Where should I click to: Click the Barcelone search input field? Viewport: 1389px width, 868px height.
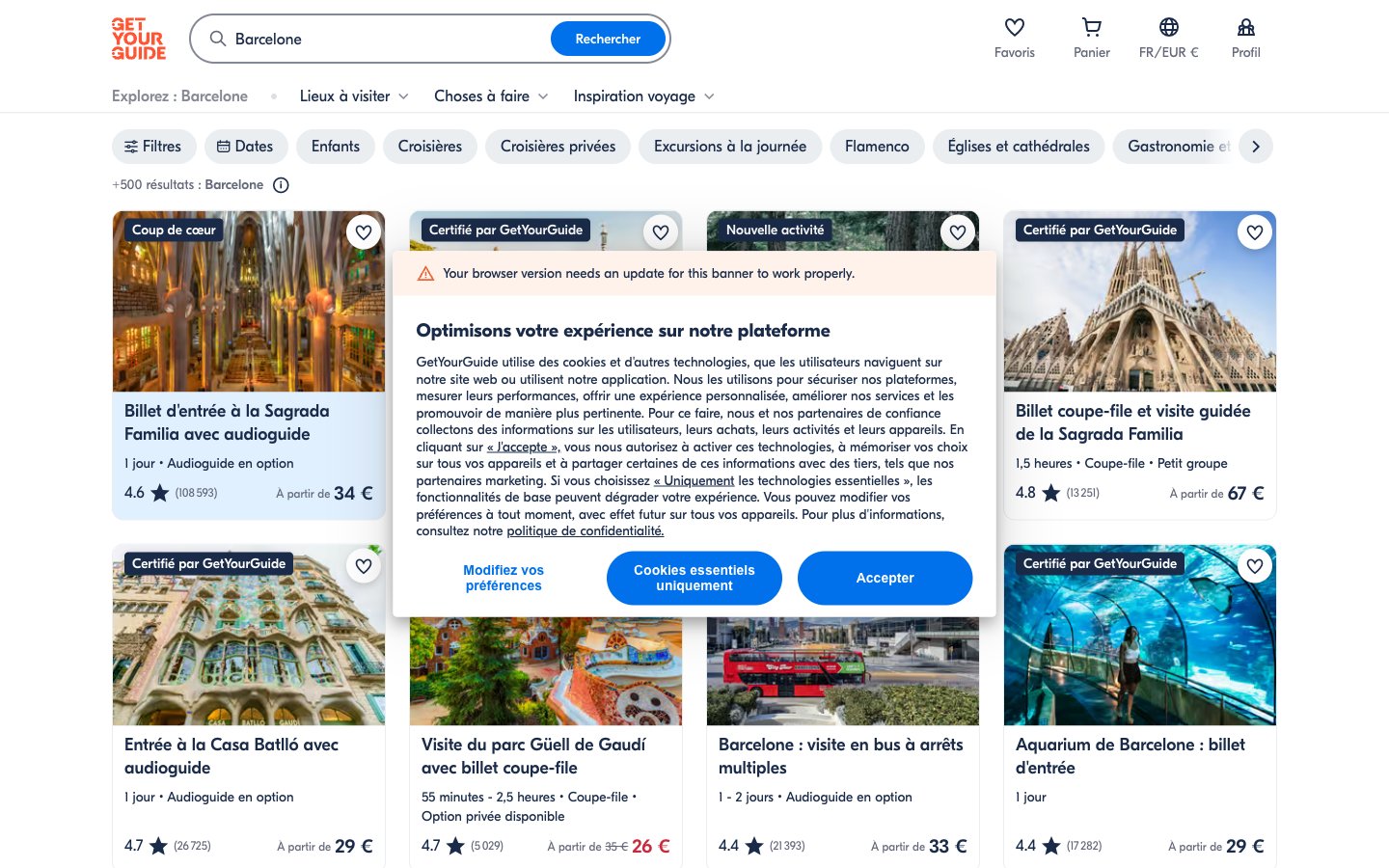tap(386, 40)
